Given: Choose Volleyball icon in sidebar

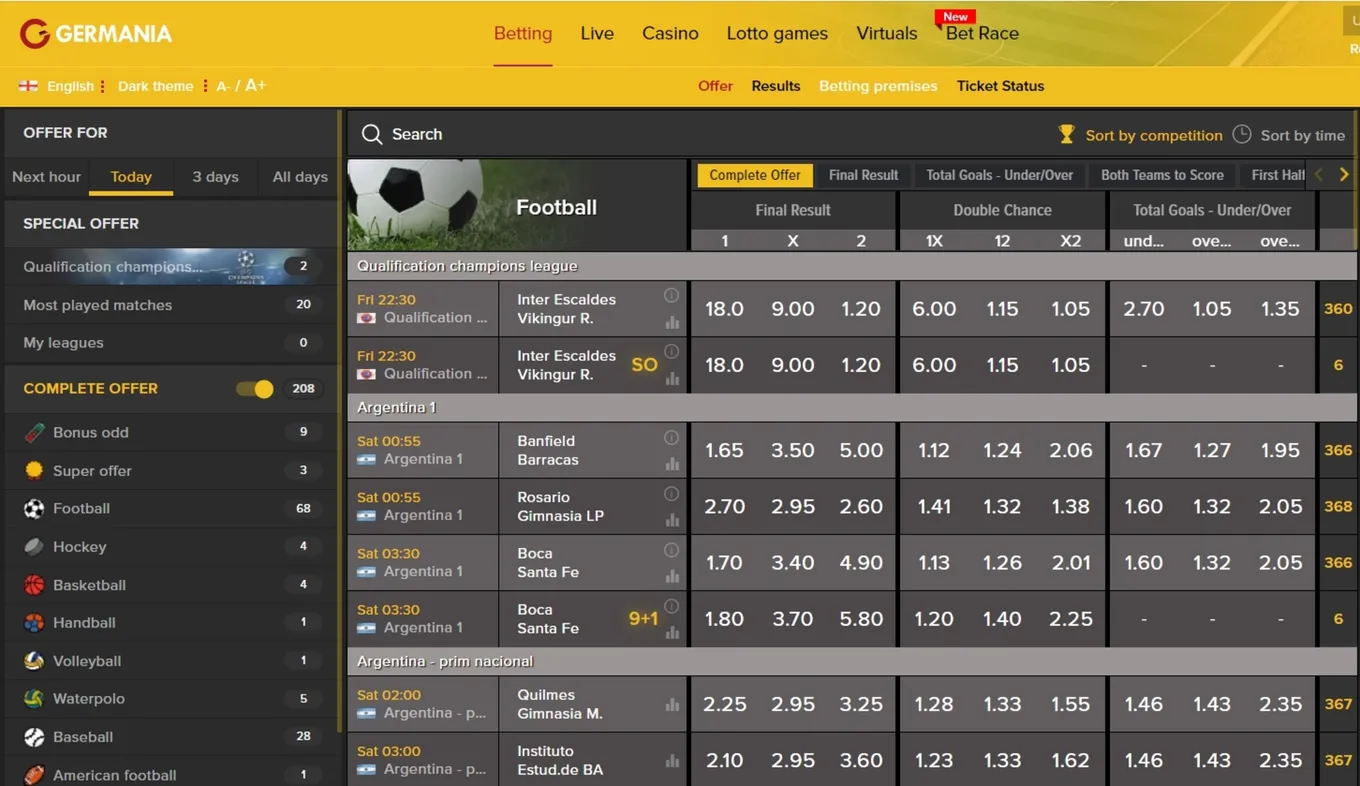Looking at the screenshot, I should tap(34, 661).
